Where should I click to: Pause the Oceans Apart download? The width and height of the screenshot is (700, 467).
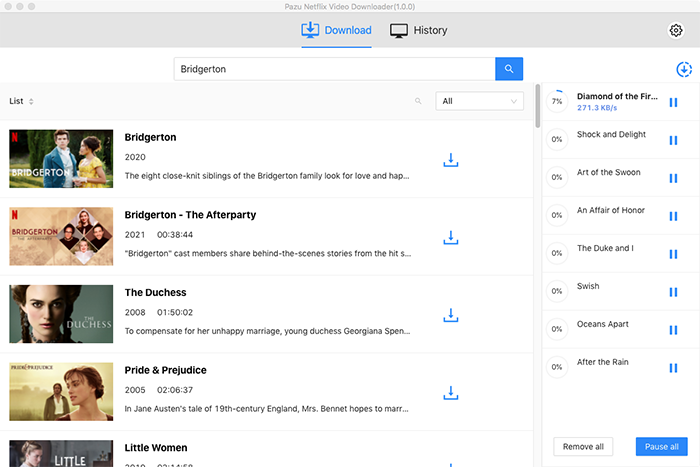point(673,330)
